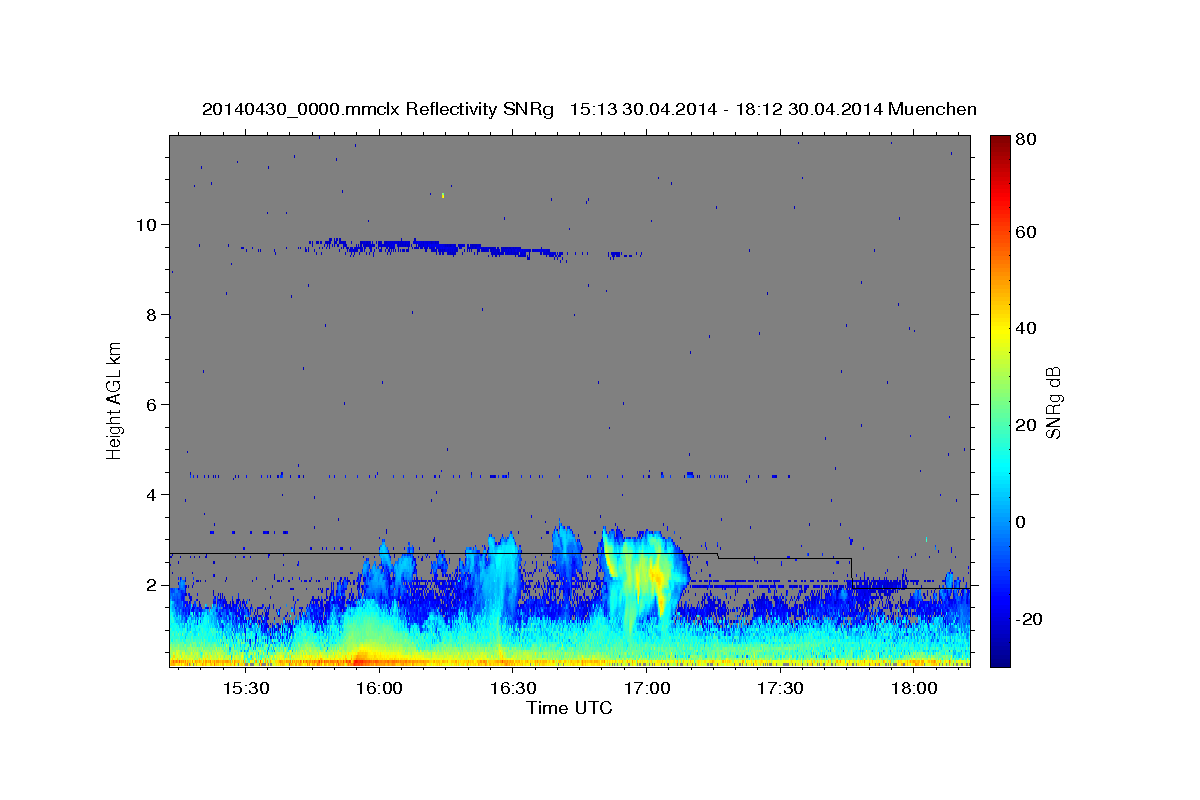
Task: Click the colorbar value 40
Action: (1028, 328)
